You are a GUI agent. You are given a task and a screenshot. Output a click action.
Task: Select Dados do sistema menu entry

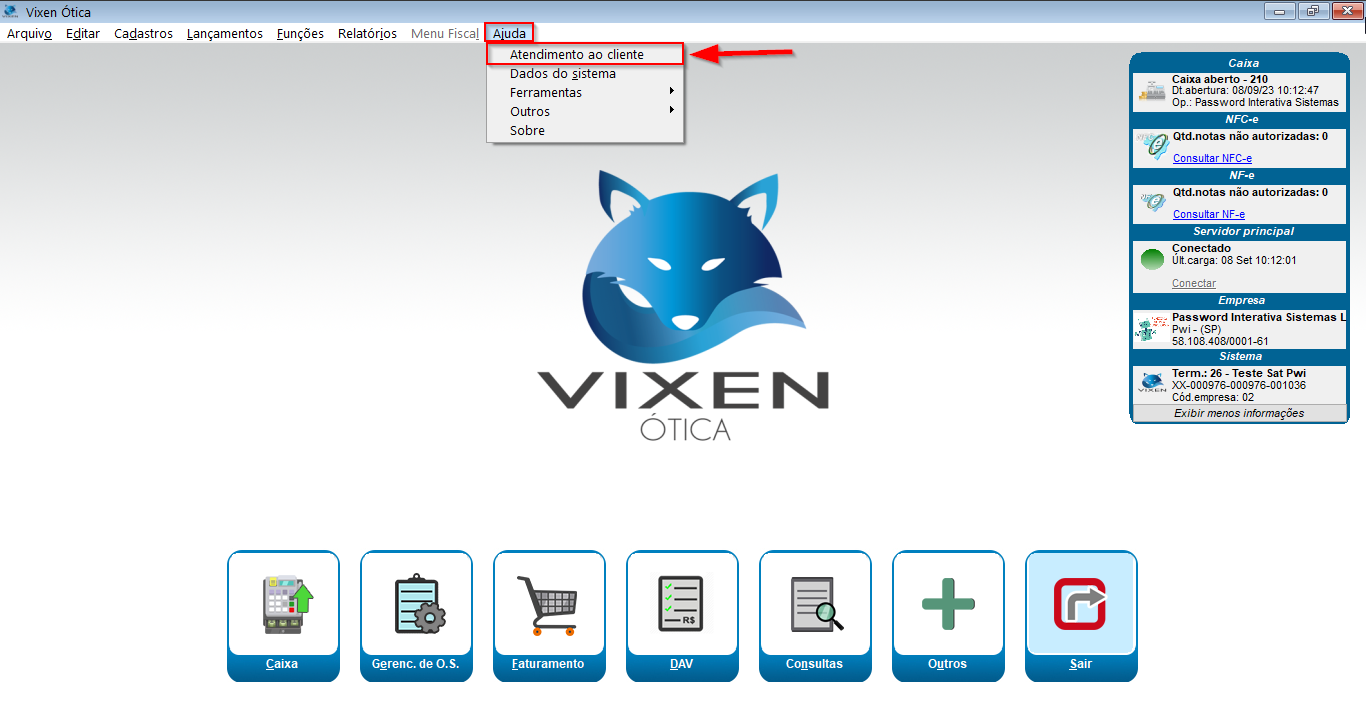(x=585, y=73)
